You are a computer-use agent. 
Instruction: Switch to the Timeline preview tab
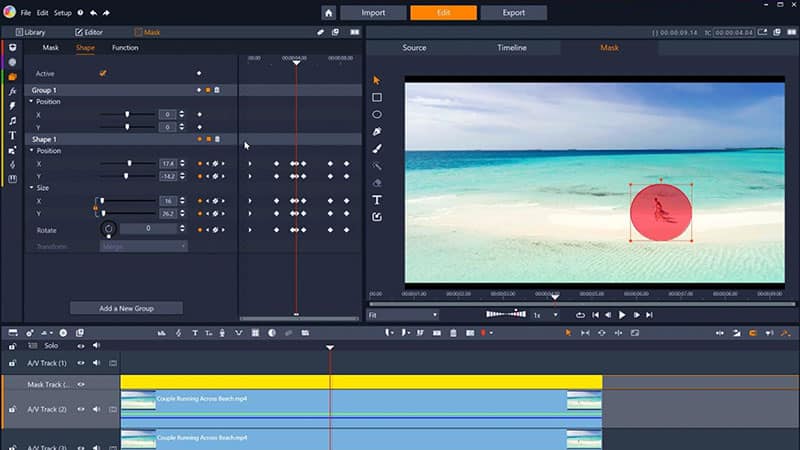512,47
